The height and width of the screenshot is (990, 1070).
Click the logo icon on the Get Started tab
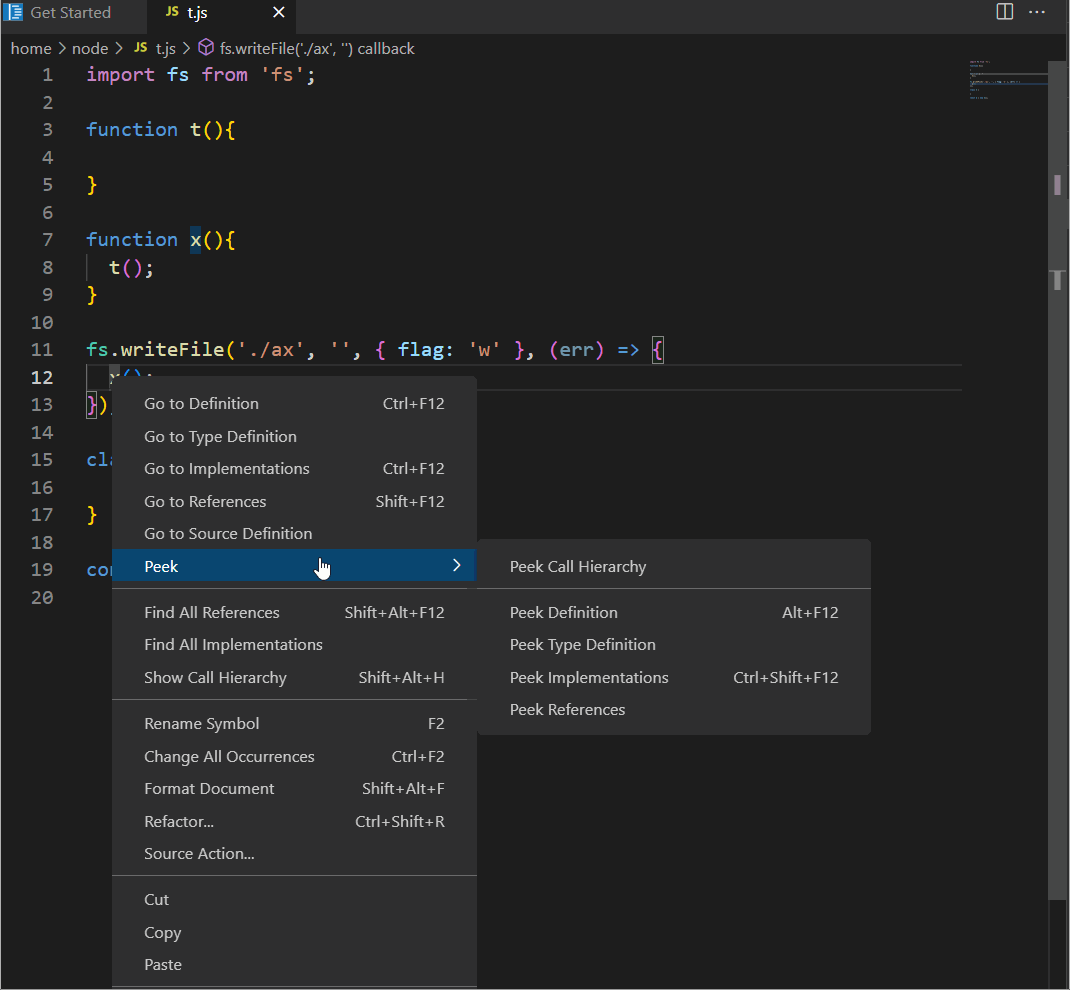[x=14, y=12]
